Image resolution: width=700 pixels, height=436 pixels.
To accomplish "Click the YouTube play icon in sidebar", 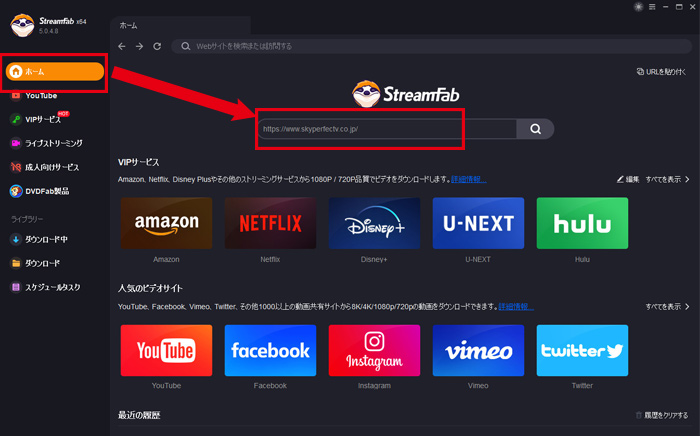I will pyautogui.click(x=16, y=96).
